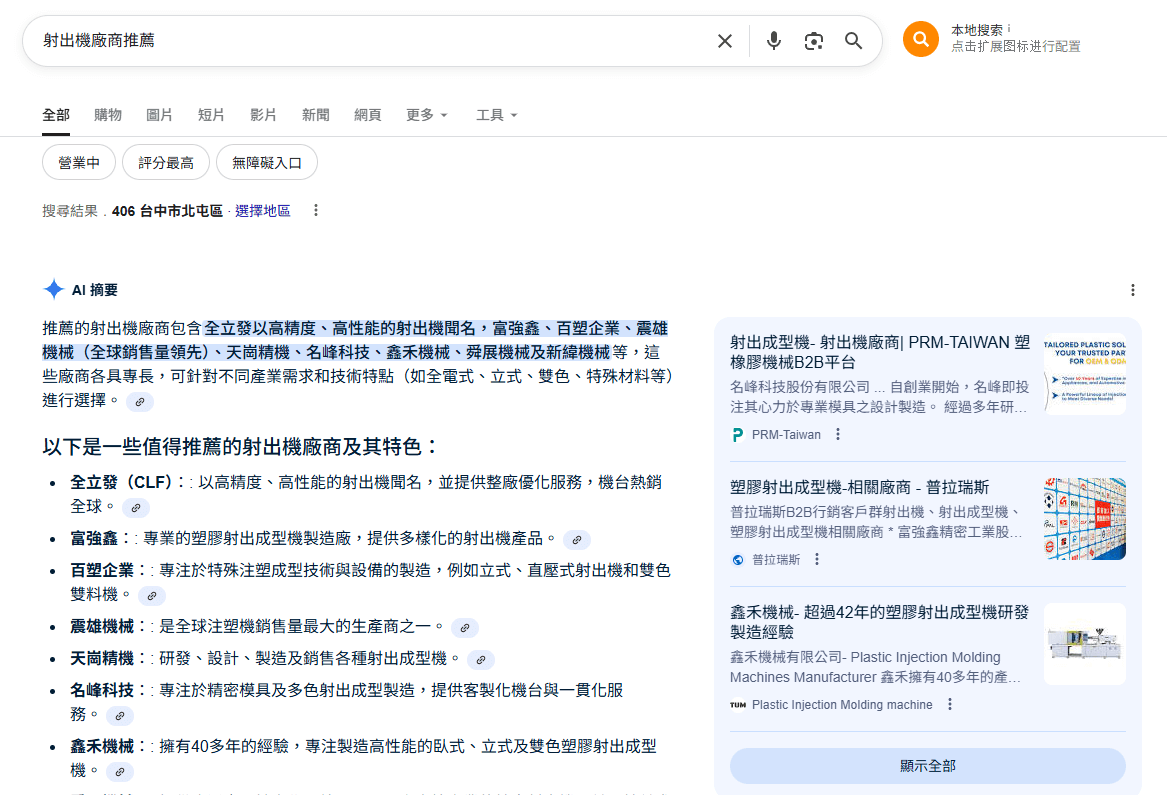Open three-dot menu beside PRM-Taiwan source
This screenshot has height=795, width=1167.
click(x=838, y=435)
